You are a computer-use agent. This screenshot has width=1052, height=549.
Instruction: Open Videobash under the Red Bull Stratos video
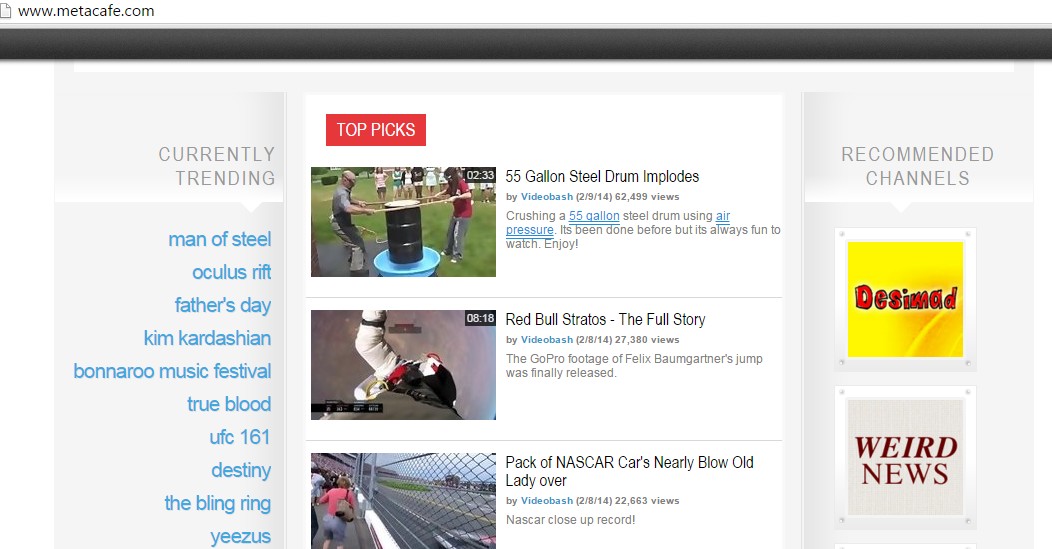point(547,340)
